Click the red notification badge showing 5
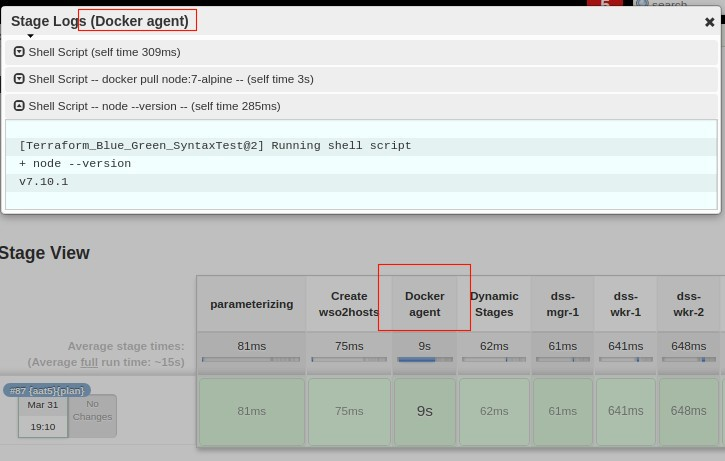 [x=604, y=4]
